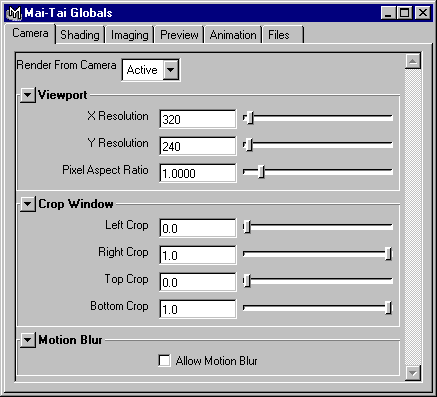Click the Left Crop value field
This screenshot has width=437, height=397.
pyautogui.click(x=198, y=228)
